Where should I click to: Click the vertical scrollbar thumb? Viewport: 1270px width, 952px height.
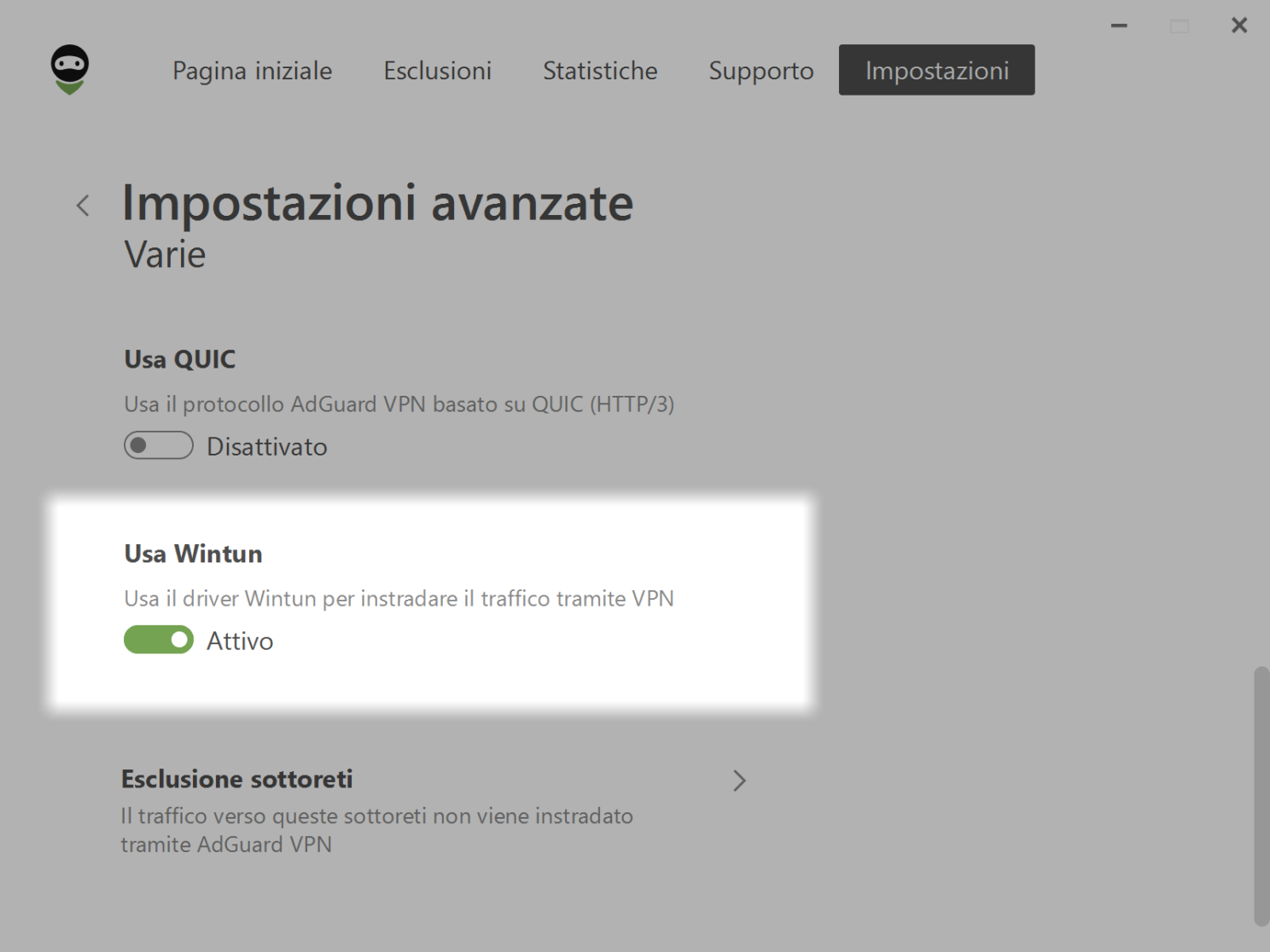[x=1261, y=796]
